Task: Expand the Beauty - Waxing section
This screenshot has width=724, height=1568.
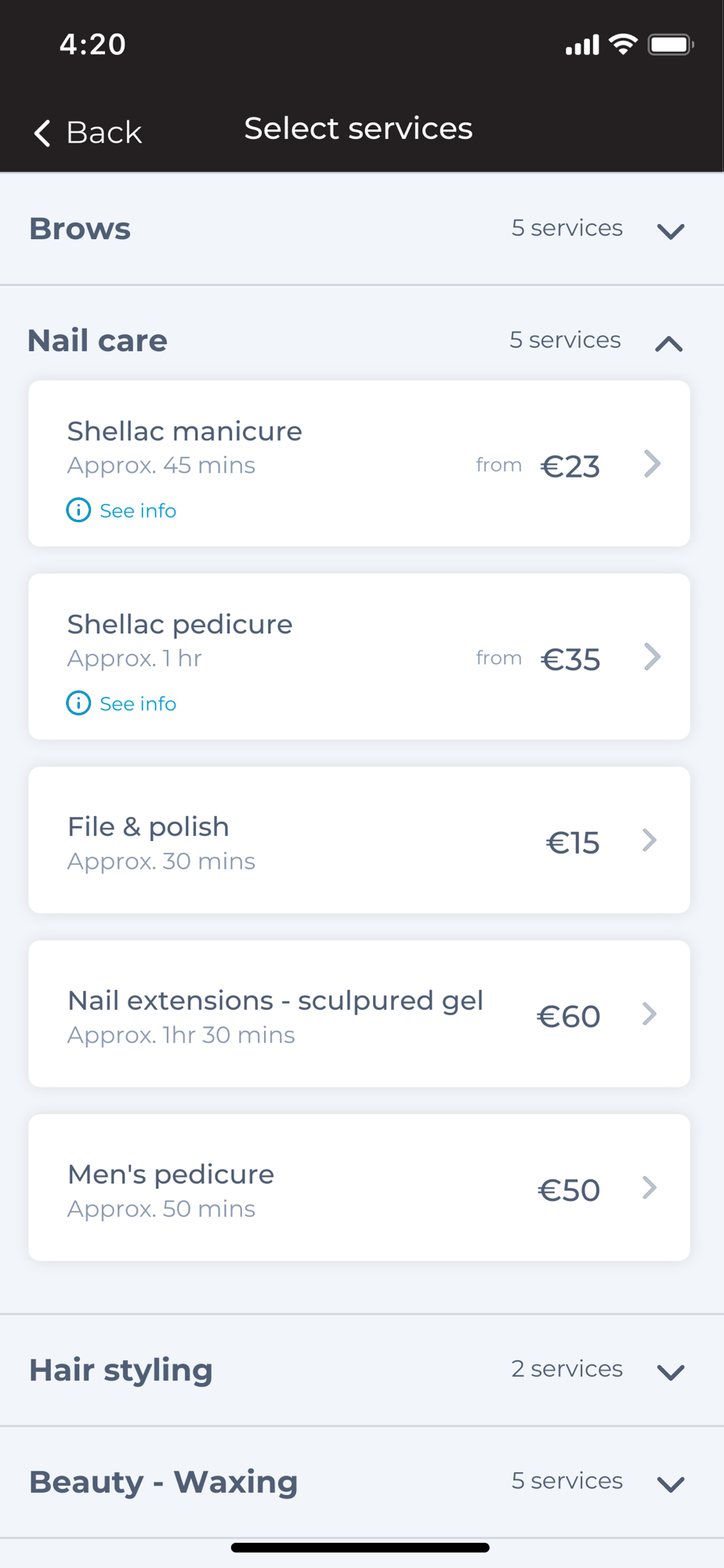Action: [x=671, y=1484]
